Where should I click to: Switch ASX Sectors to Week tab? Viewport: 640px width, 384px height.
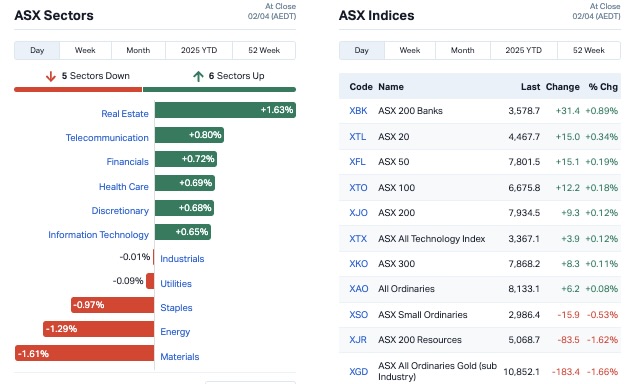[85, 51]
